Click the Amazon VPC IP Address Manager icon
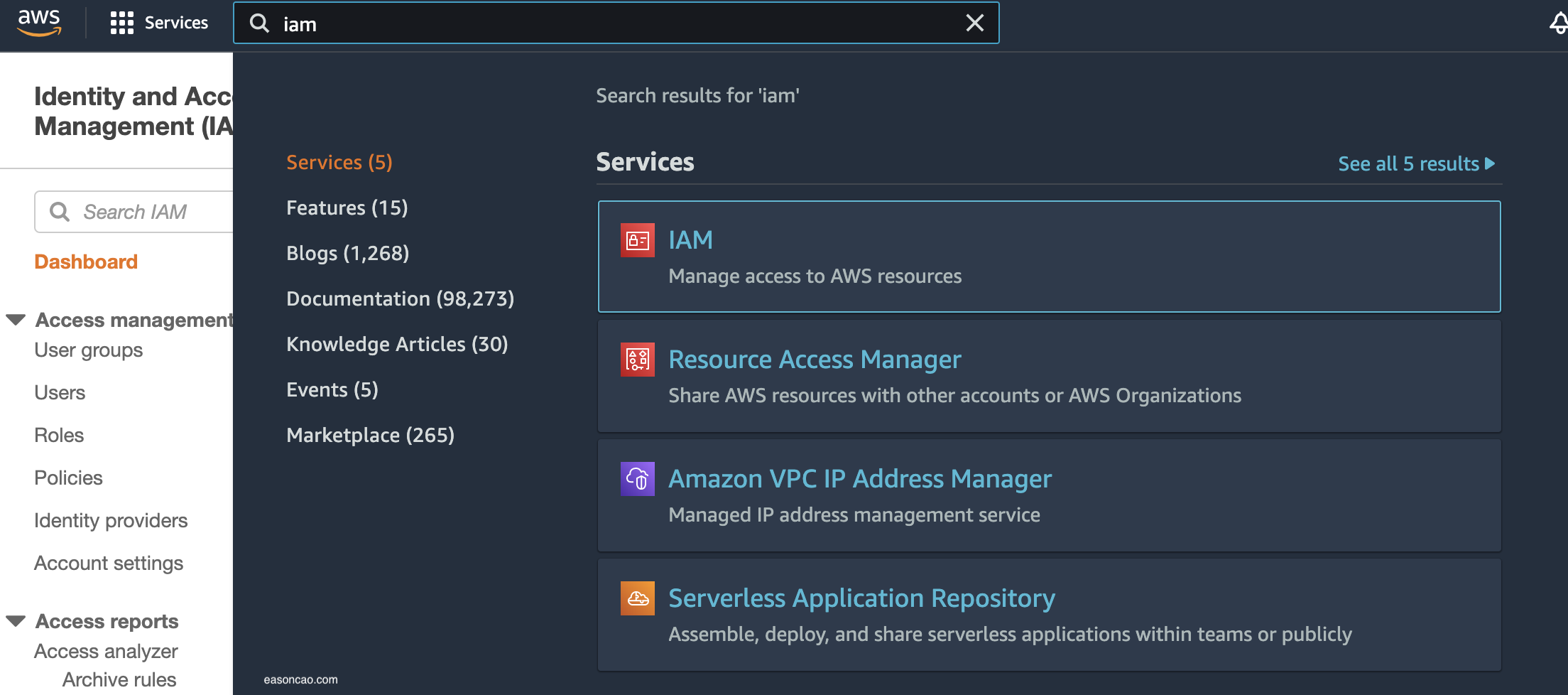Screen dimensions: 1568x695 pos(637,479)
